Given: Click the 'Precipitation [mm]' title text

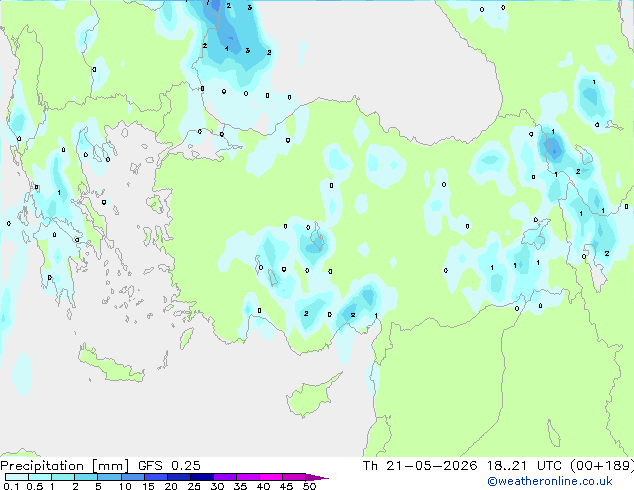Looking at the screenshot, I should click(x=64, y=466).
